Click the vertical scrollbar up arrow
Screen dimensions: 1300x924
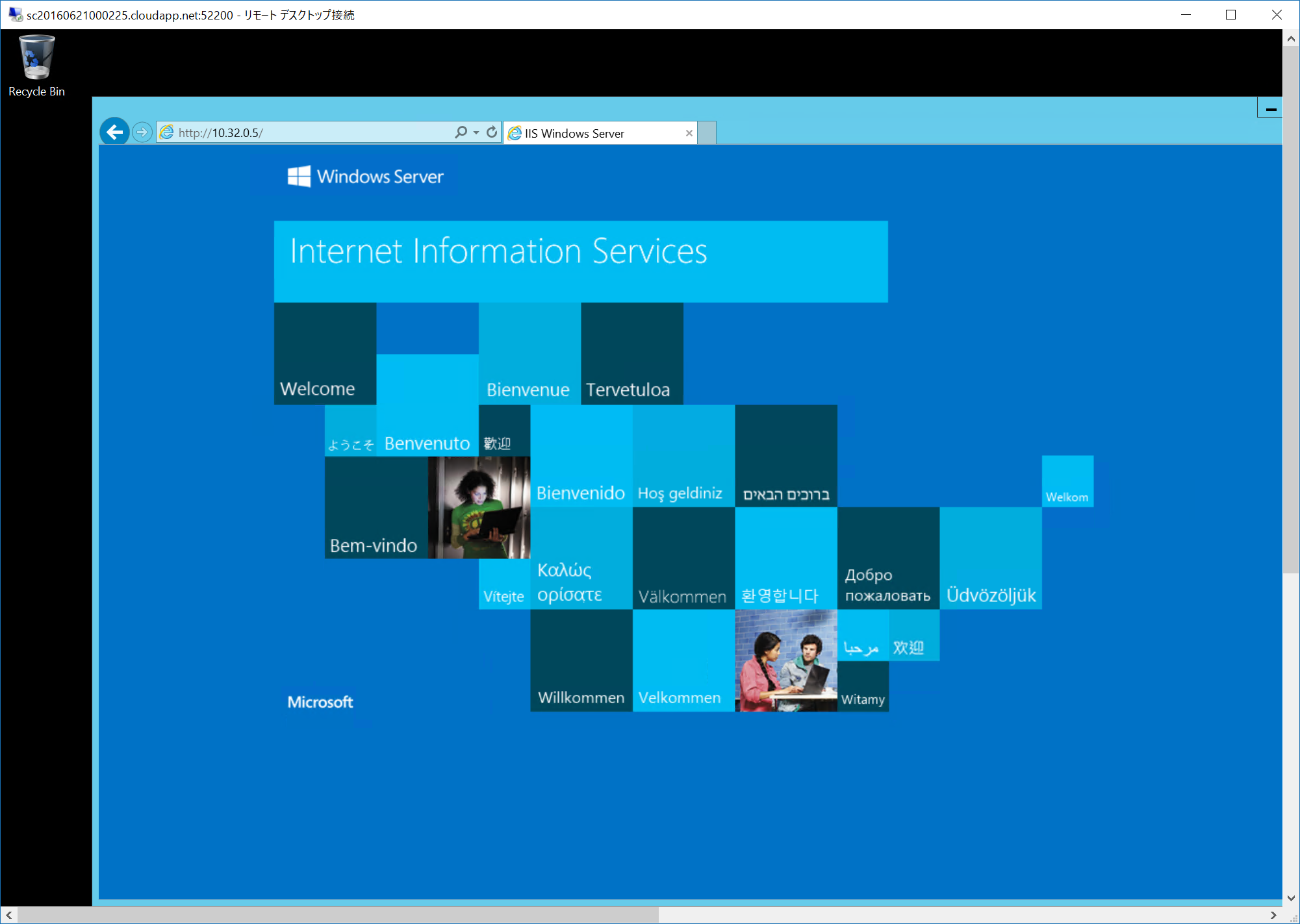click(x=1291, y=39)
